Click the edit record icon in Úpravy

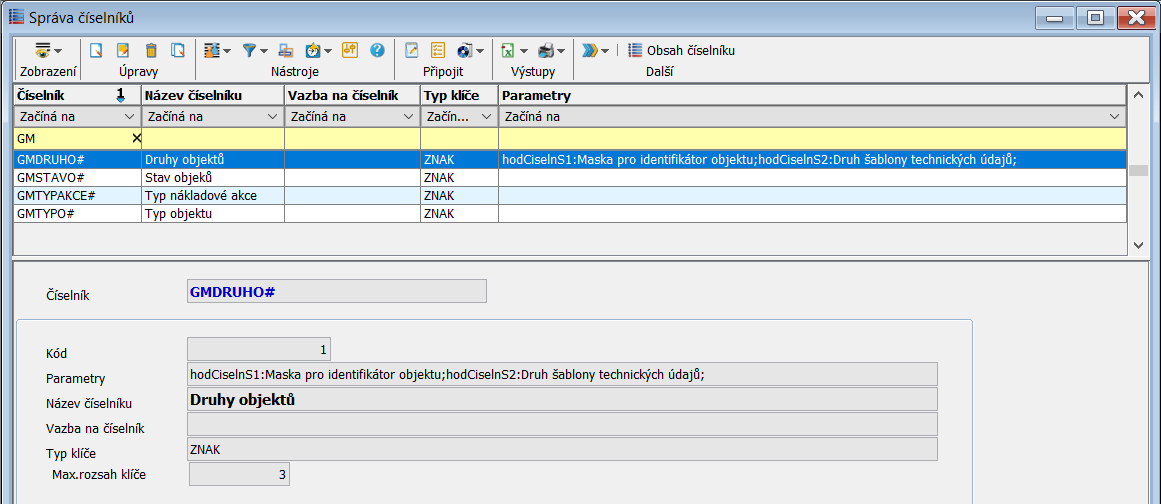(124, 50)
